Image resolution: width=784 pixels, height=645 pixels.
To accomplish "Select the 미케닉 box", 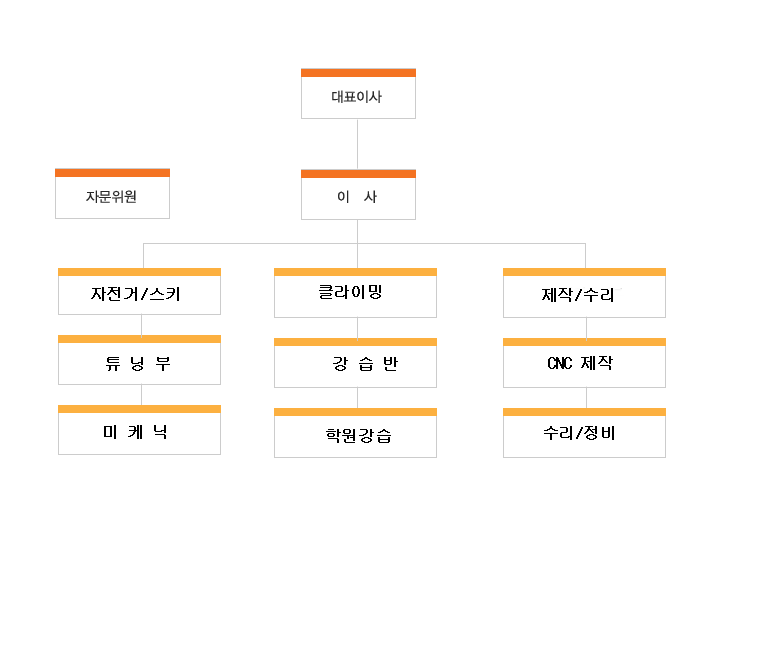I will [140, 430].
